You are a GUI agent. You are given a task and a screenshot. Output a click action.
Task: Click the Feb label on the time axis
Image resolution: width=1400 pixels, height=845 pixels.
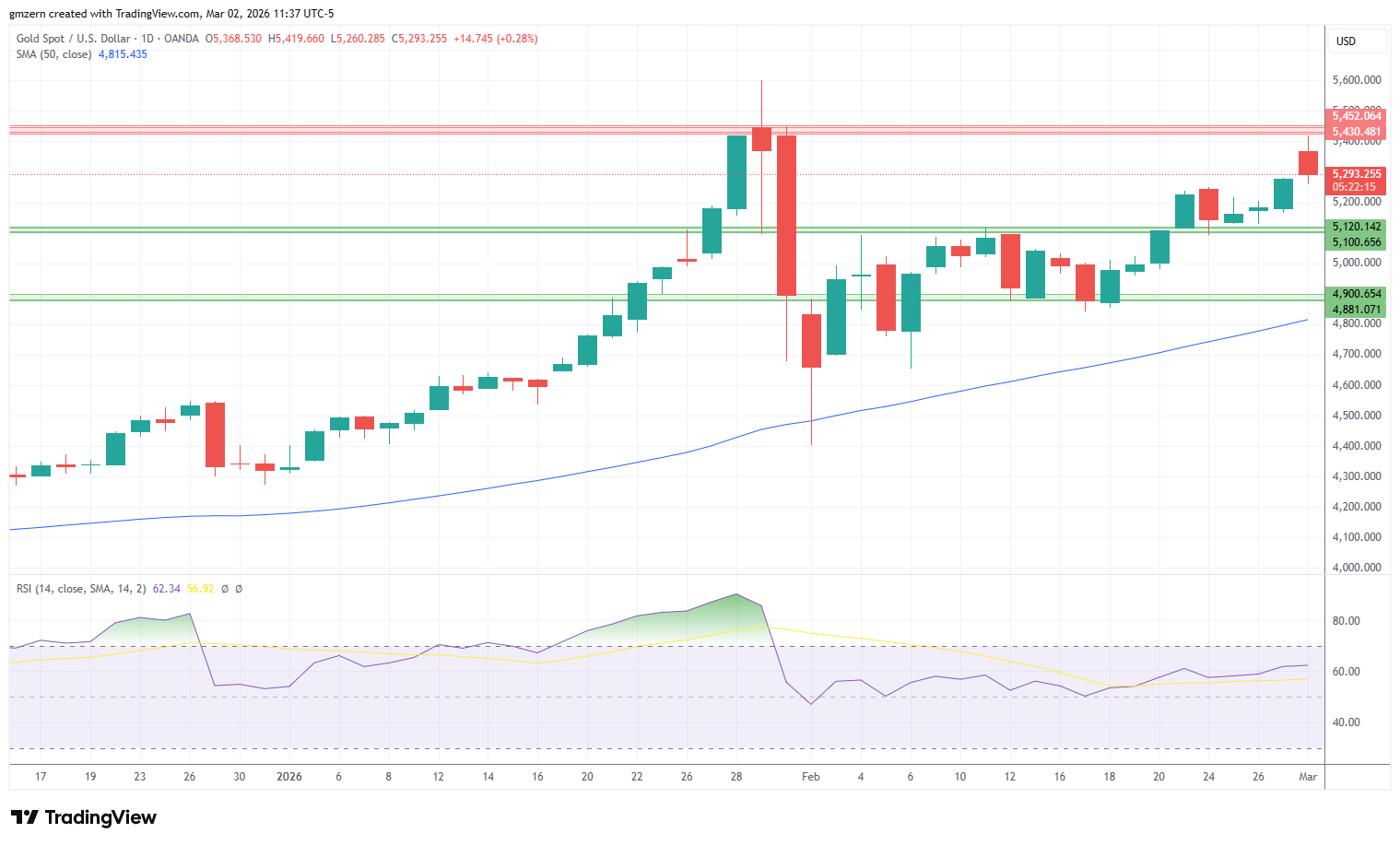(811, 777)
